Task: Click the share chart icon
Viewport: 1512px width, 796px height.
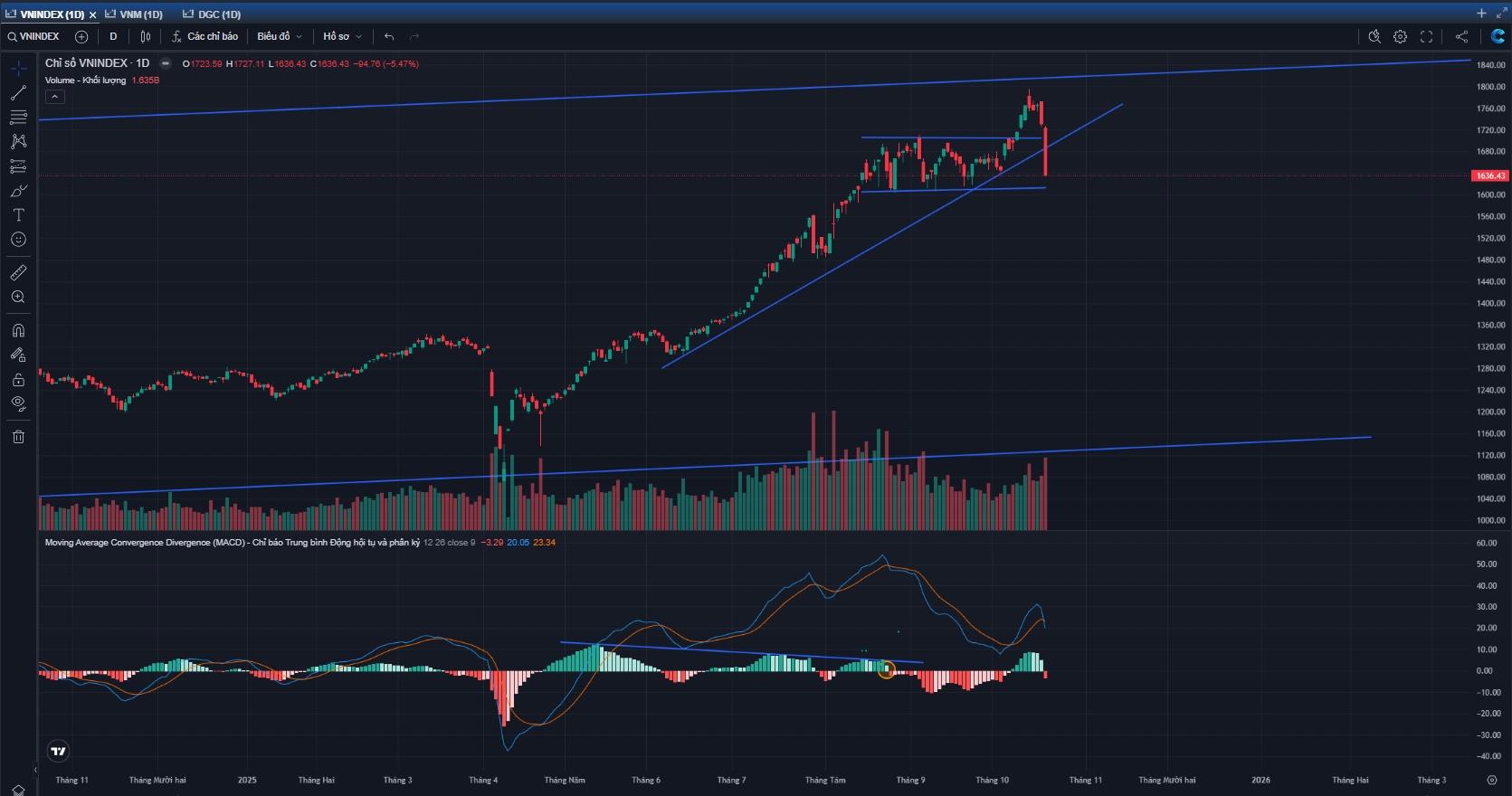Action: [1461, 37]
